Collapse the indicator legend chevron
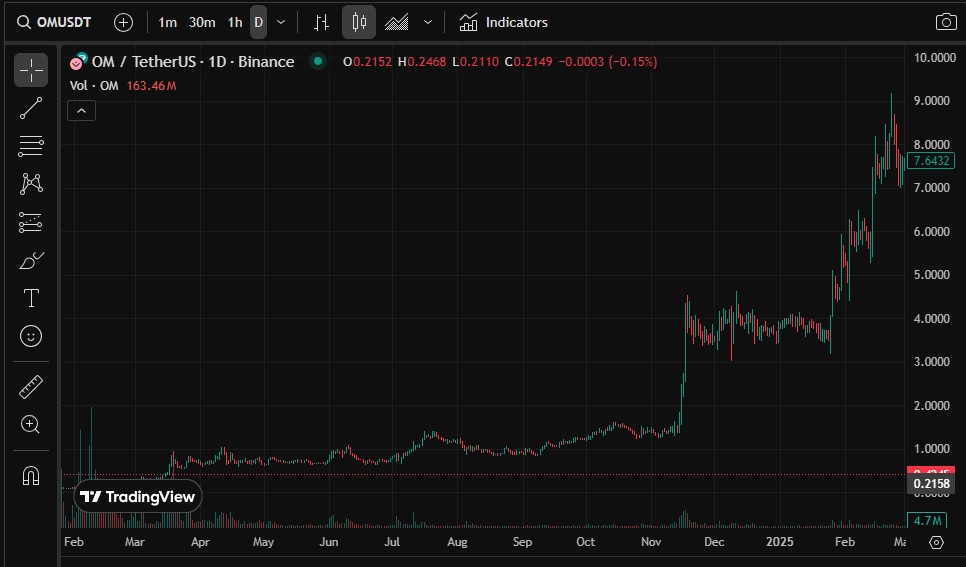966x567 pixels. pos(81,111)
